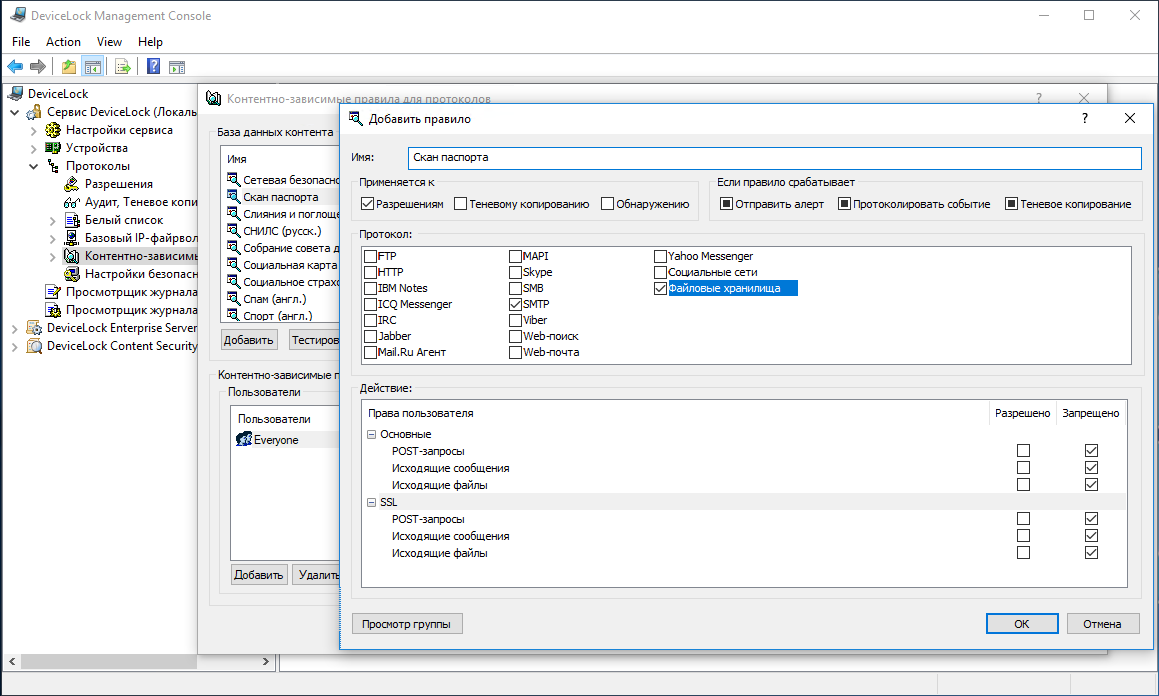
Task: Collapse the Основные rights group
Action: pyautogui.click(x=372, y=434)
